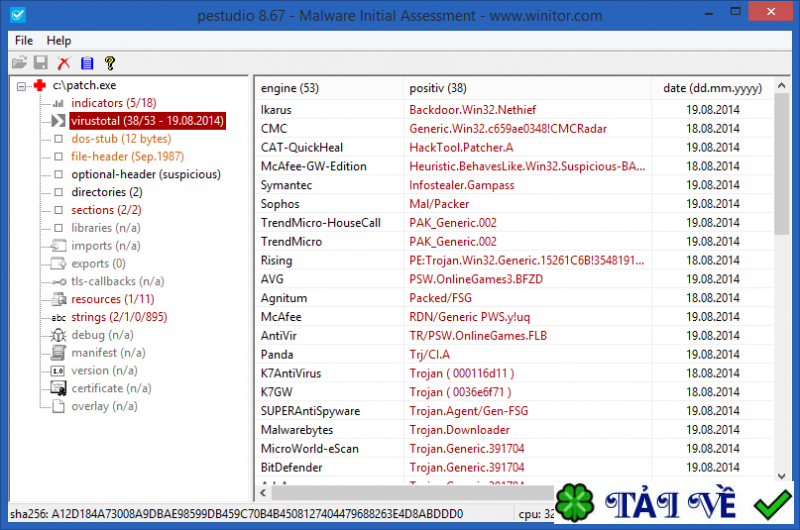Toggle the directories checkbox

tap(59, 192)
